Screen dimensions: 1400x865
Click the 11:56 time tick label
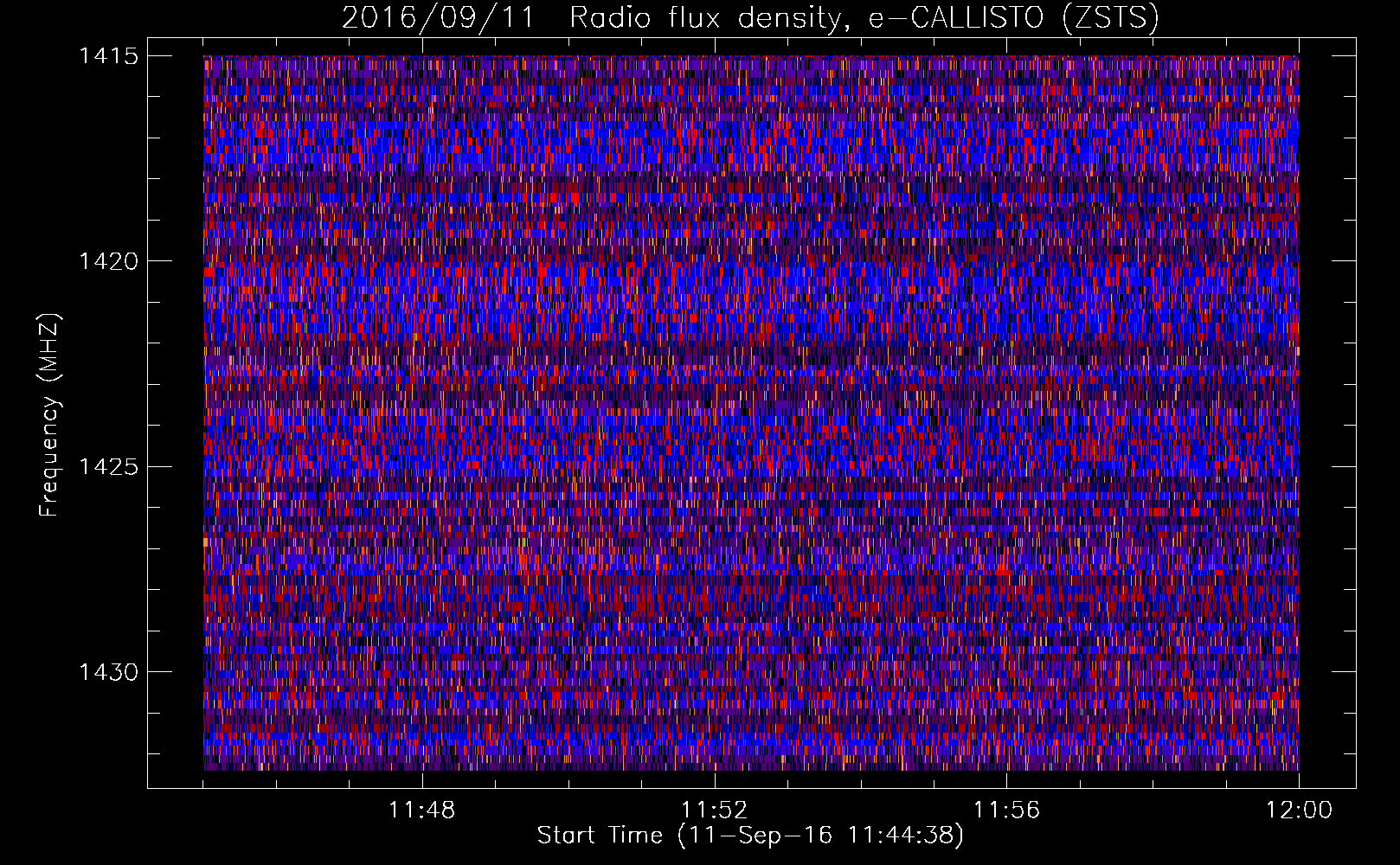[1007, 811]
